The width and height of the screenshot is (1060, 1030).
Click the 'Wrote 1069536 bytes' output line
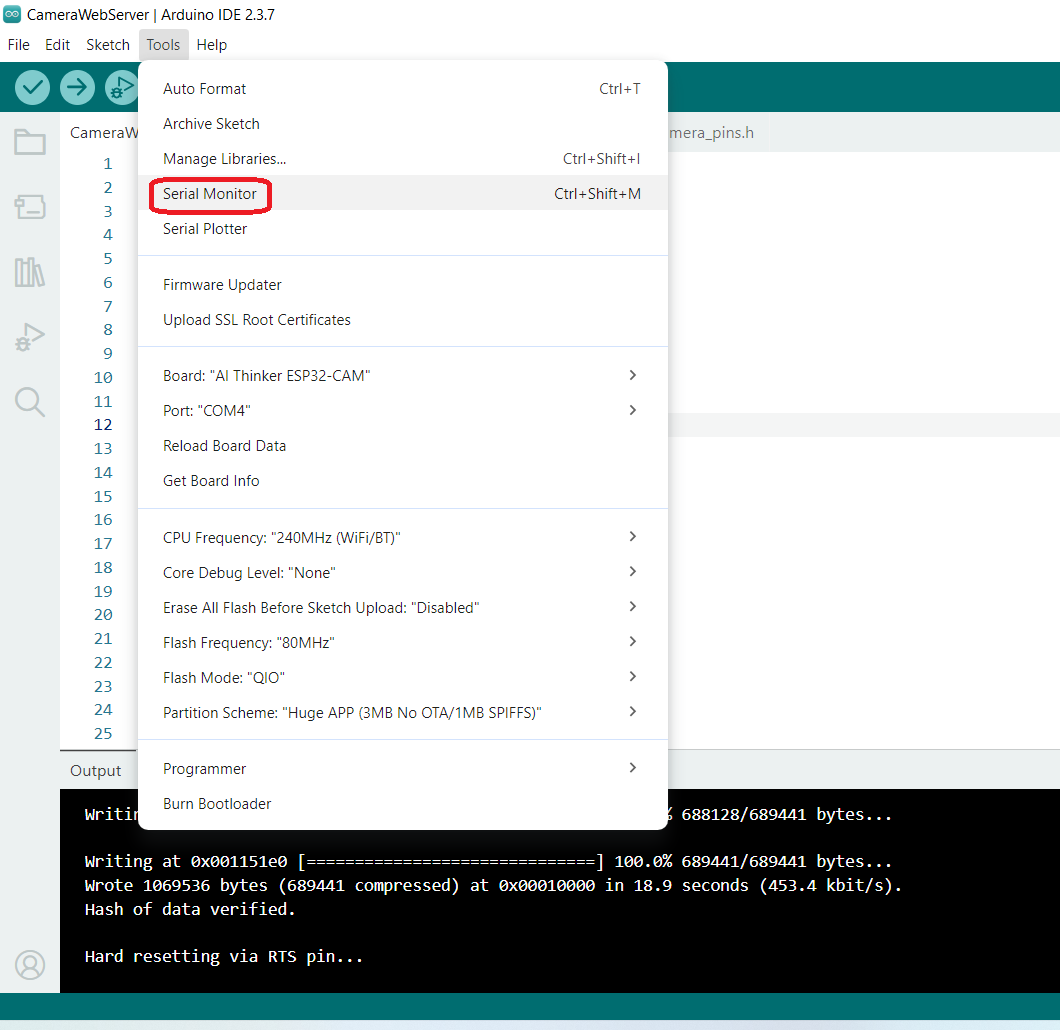493,886
